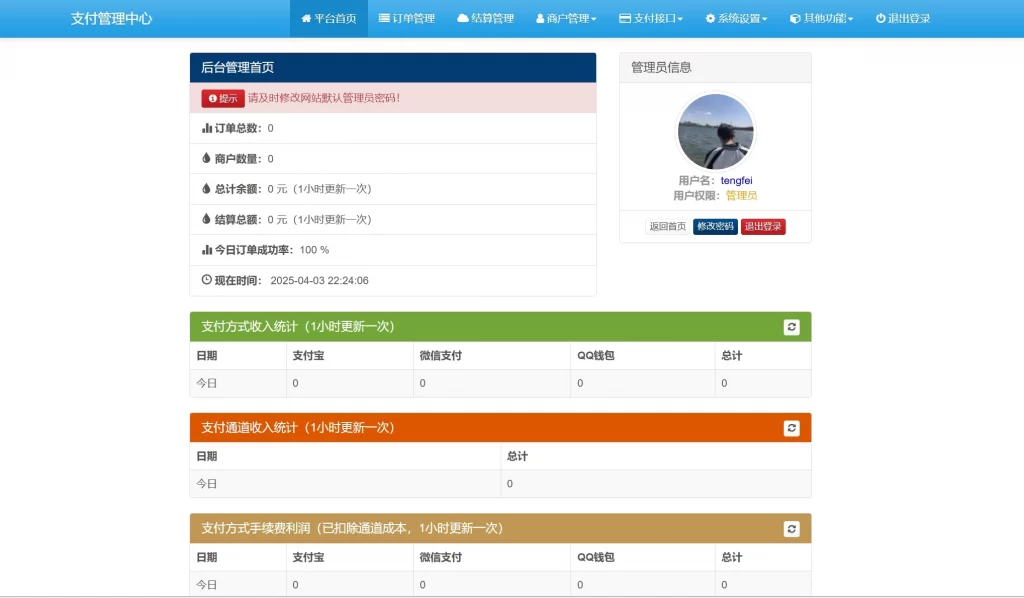Screen dimensions: 1024x598
Task: Expand the 系统设置 dropdown
Action: (735, 17)
